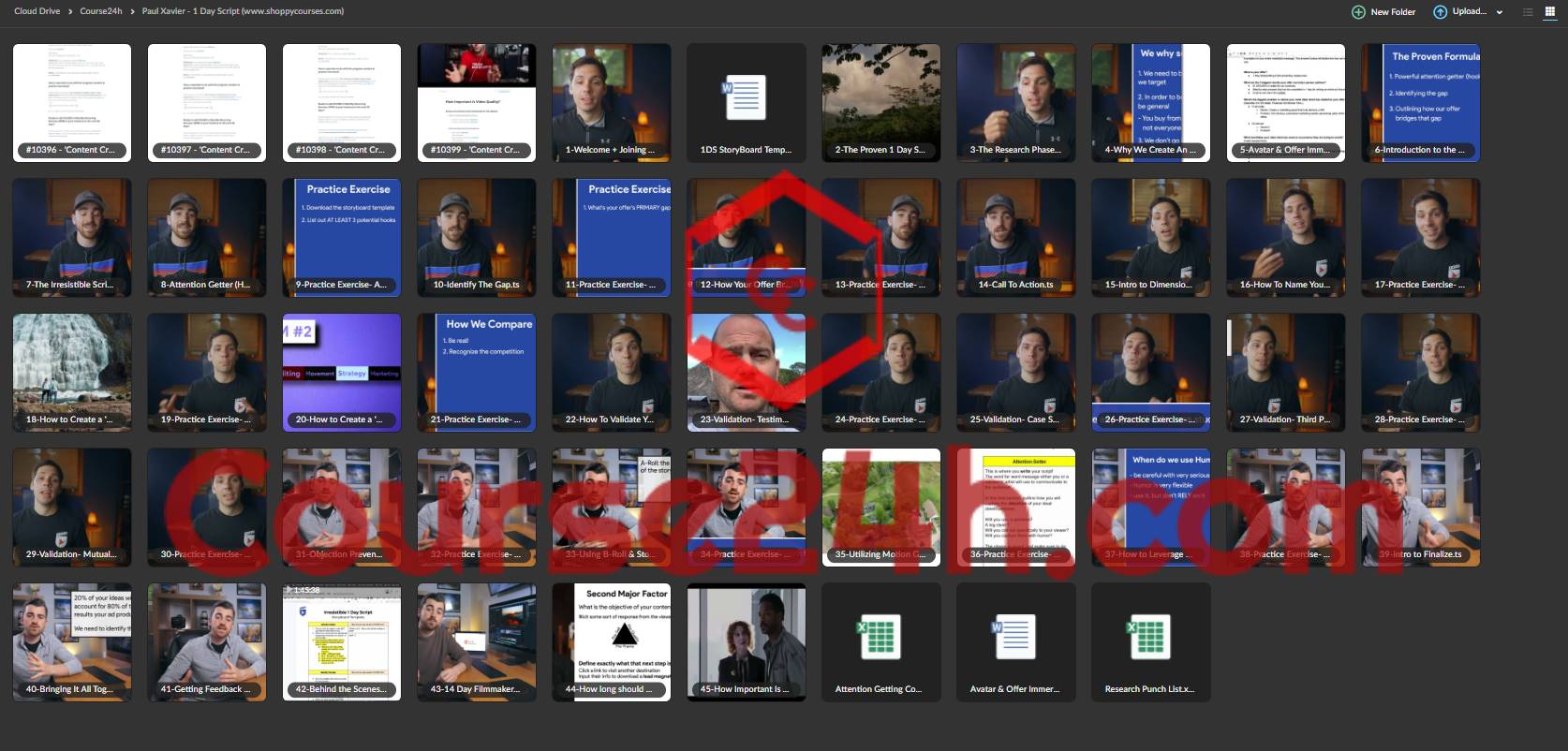
Task: Go to Cloud Drive breadcrumb
Action: [x=37, y=11]
